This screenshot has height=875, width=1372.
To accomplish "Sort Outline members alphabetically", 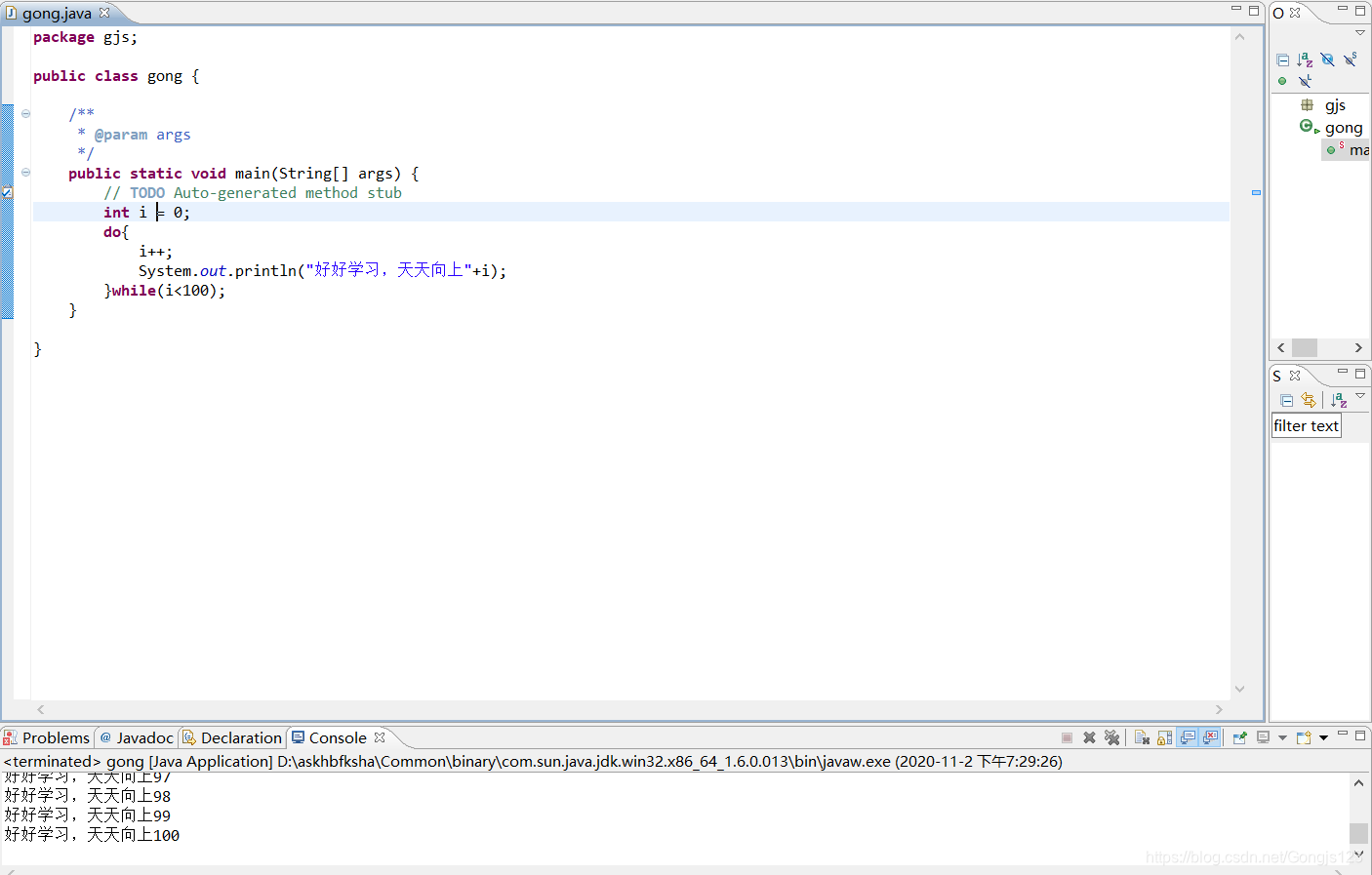I will [1305, 60].
